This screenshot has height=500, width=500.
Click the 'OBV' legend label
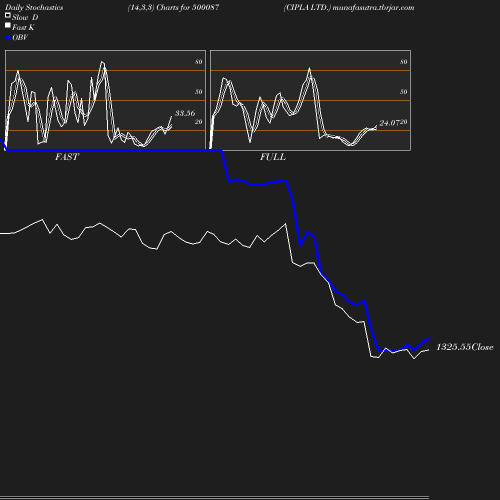[20, 37]
